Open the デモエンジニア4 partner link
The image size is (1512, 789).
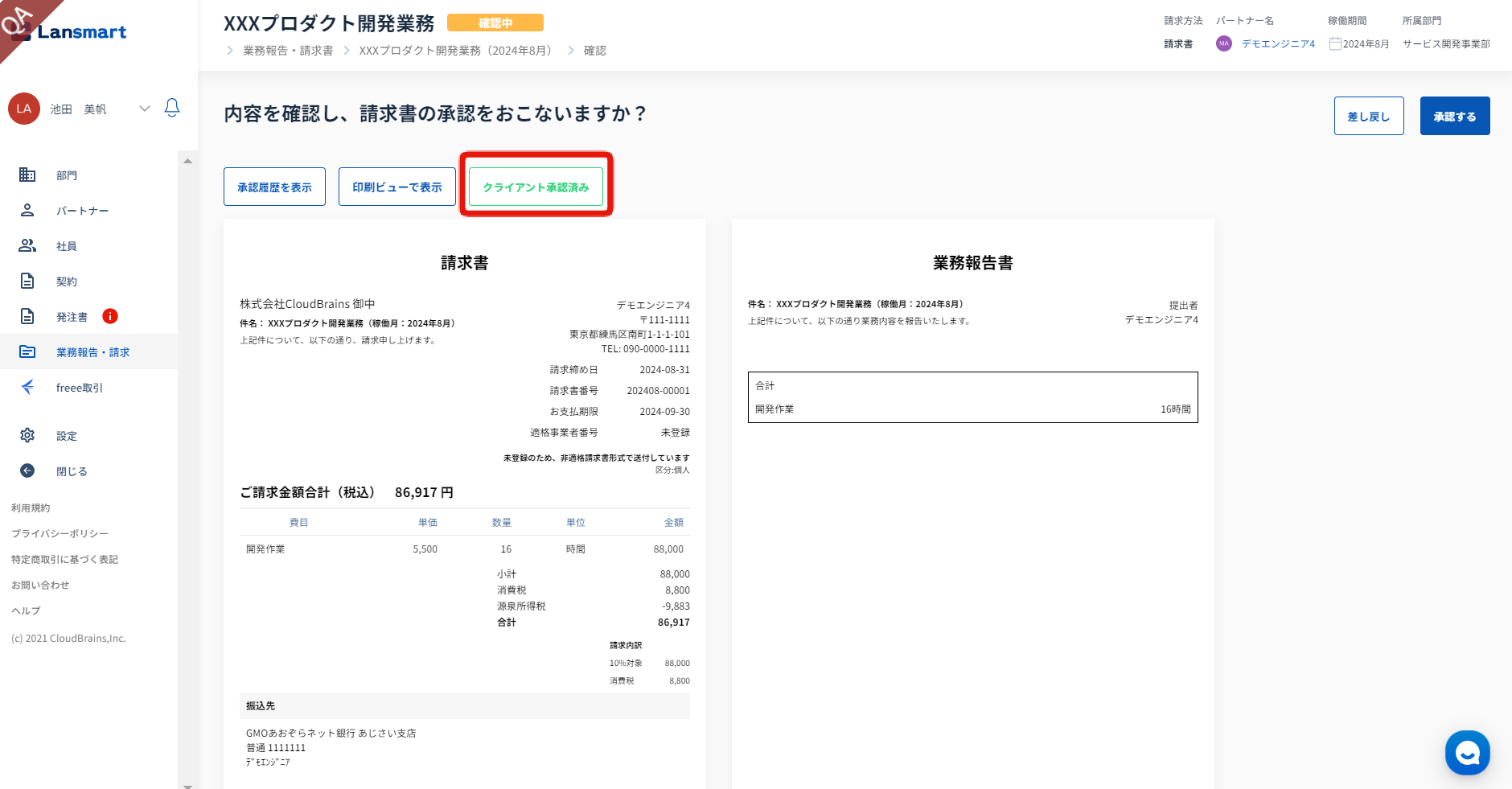point(1278,44)
